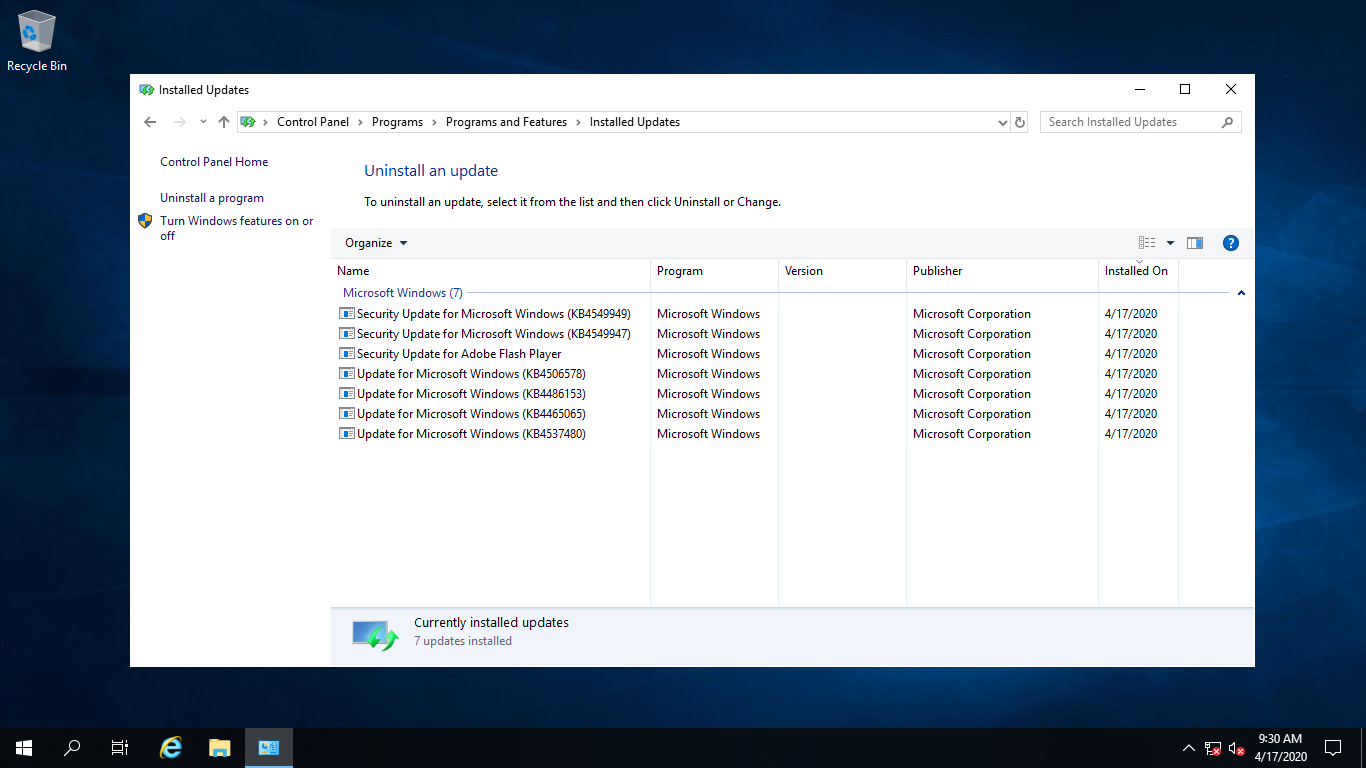1366x768 pixels.
Task: Click the icon beside Adobe Flash Player update
Action: tap(347, 354)
